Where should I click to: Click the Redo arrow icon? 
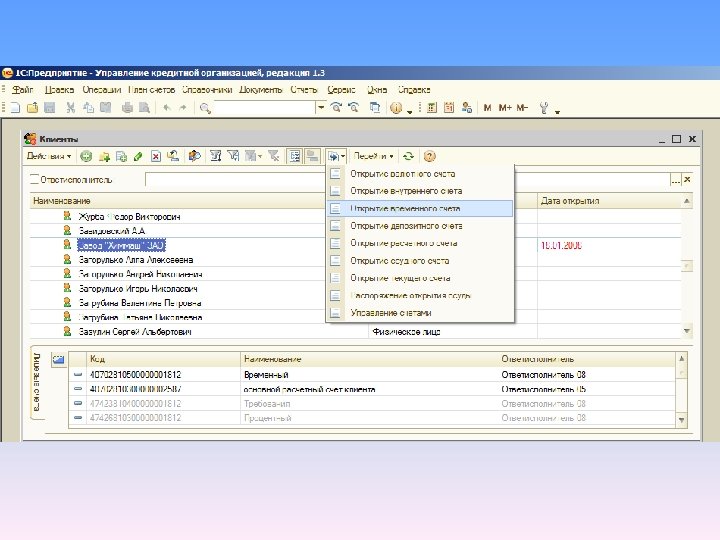point(183,107)
